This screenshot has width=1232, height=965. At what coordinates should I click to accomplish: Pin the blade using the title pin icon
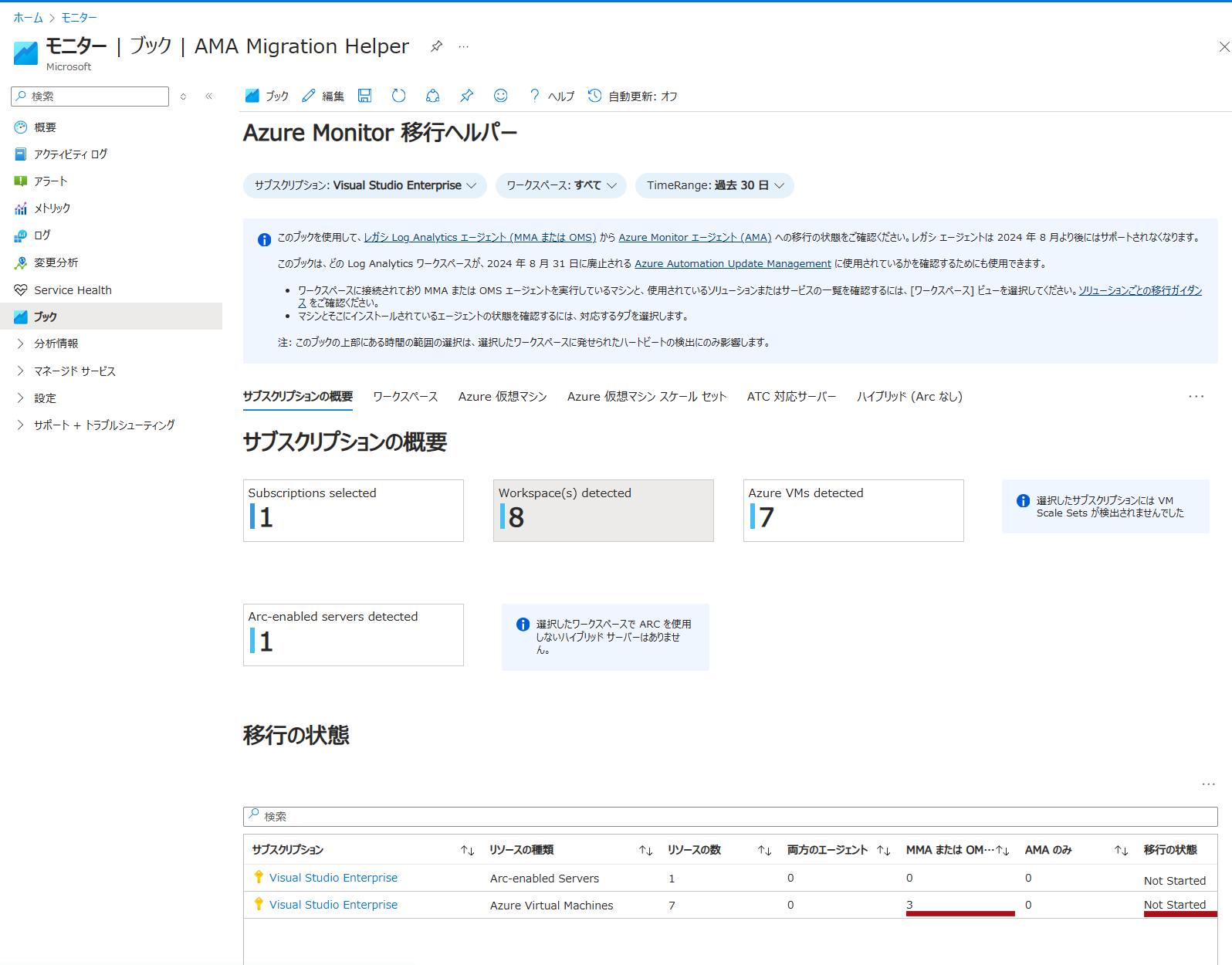[x=436, y=46]
